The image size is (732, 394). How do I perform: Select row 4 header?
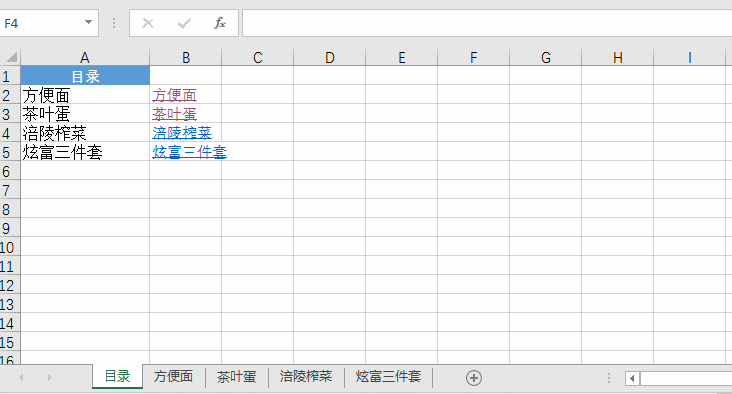10,133
